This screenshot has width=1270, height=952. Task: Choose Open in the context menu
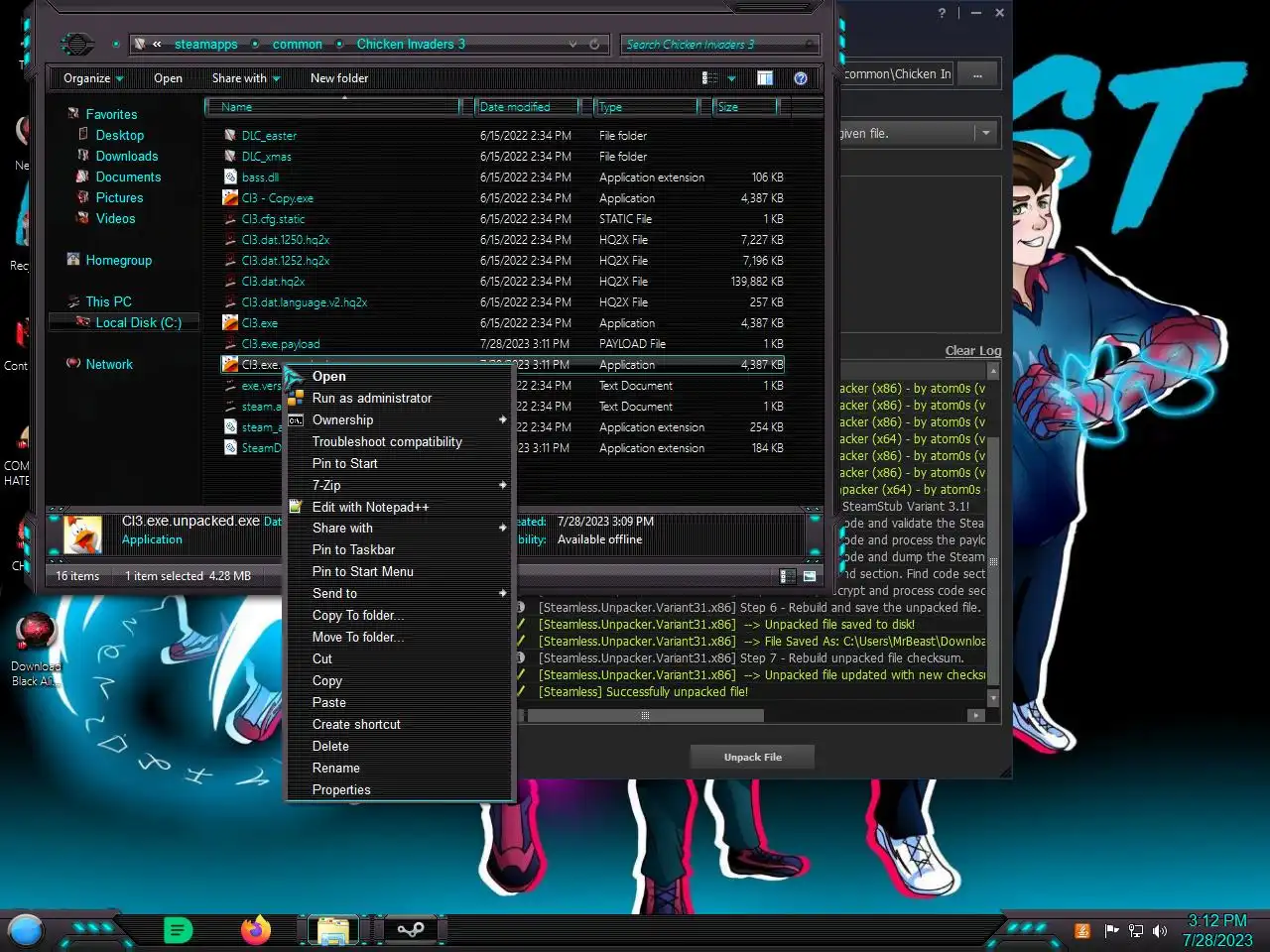(399, 377)
